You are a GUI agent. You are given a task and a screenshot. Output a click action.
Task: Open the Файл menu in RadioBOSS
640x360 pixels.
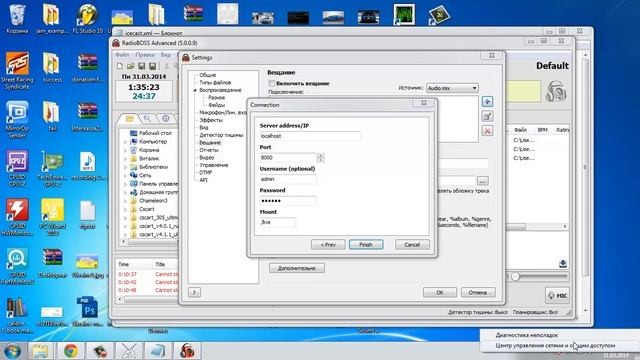point(122,55)
